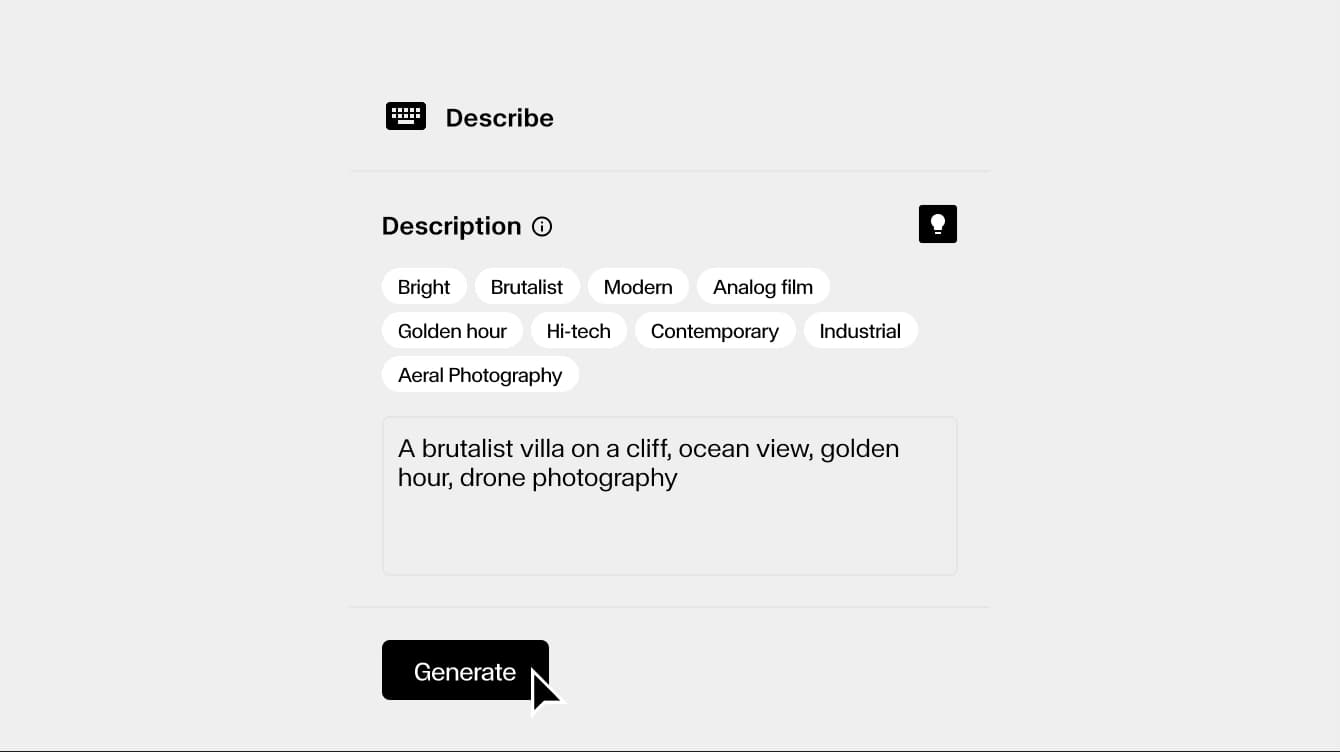
Task: Click the Describe section header
Action: click(500, 118)
